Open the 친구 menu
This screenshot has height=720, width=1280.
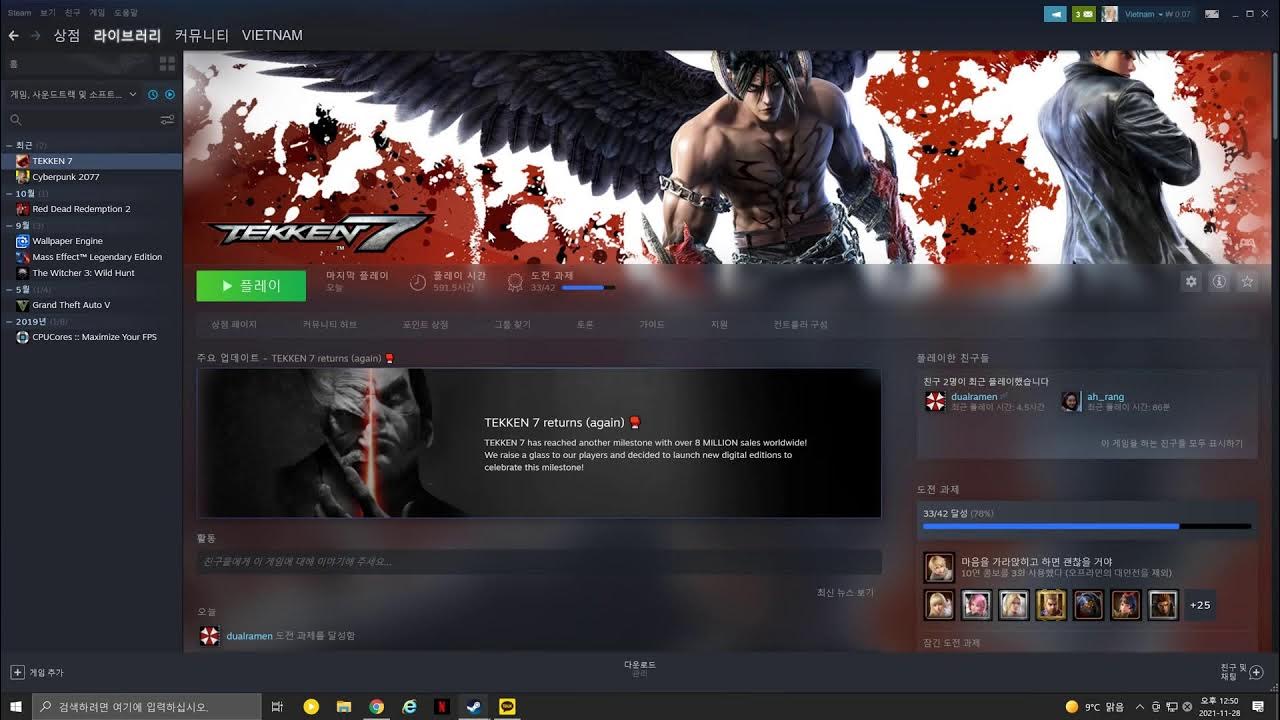pos(72,12)
